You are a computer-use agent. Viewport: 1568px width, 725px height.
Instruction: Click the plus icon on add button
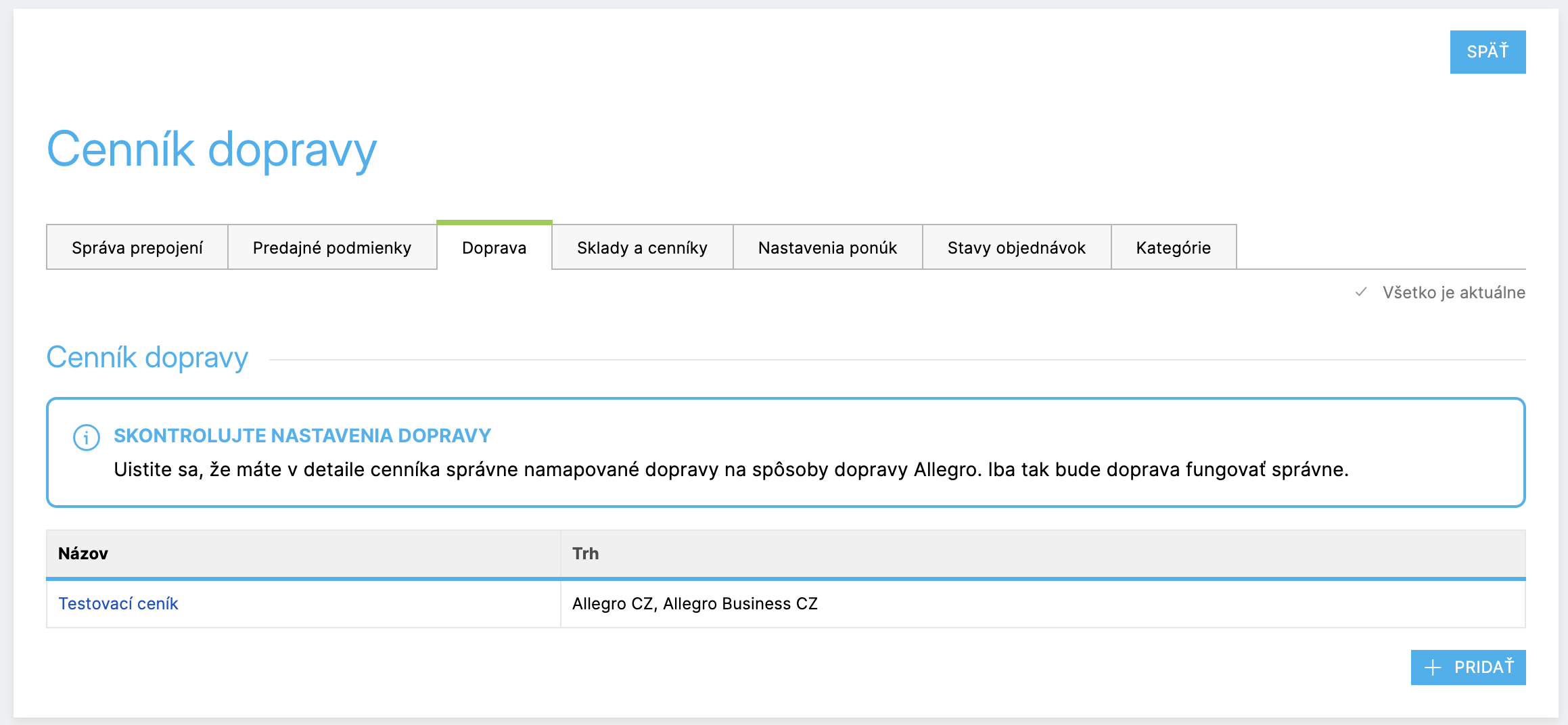[1432, 668]
